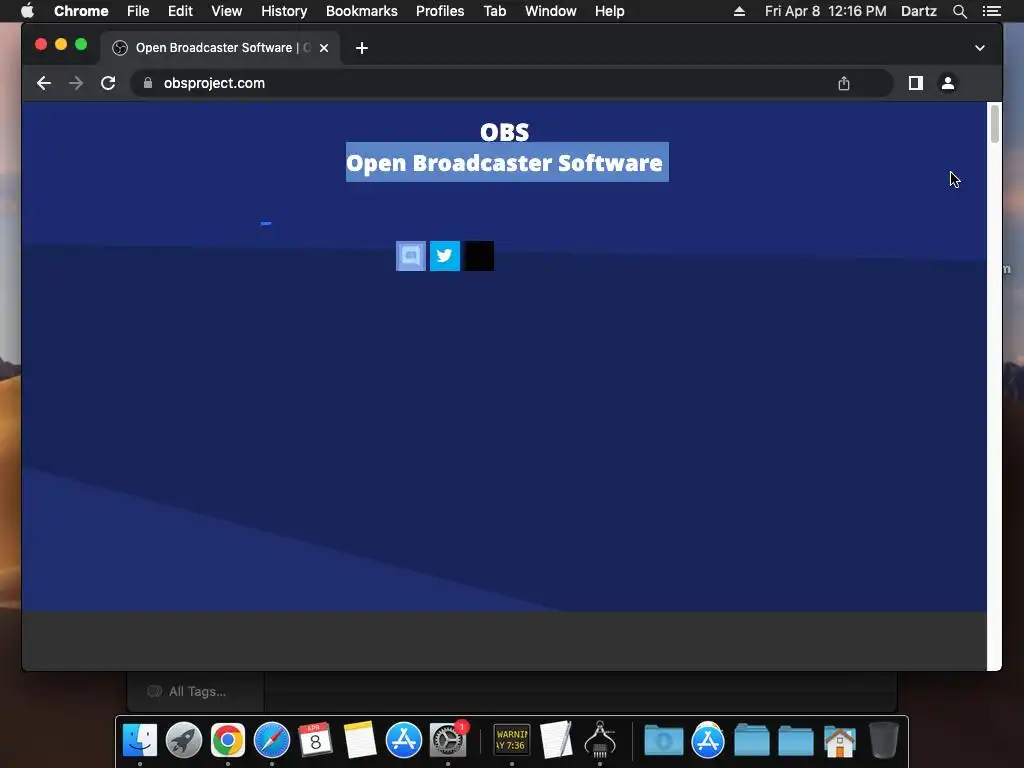The width and height of the screenshot is (1024, 768).
Task: Open Finder from the Dock
Action: (x=140, y=741)
